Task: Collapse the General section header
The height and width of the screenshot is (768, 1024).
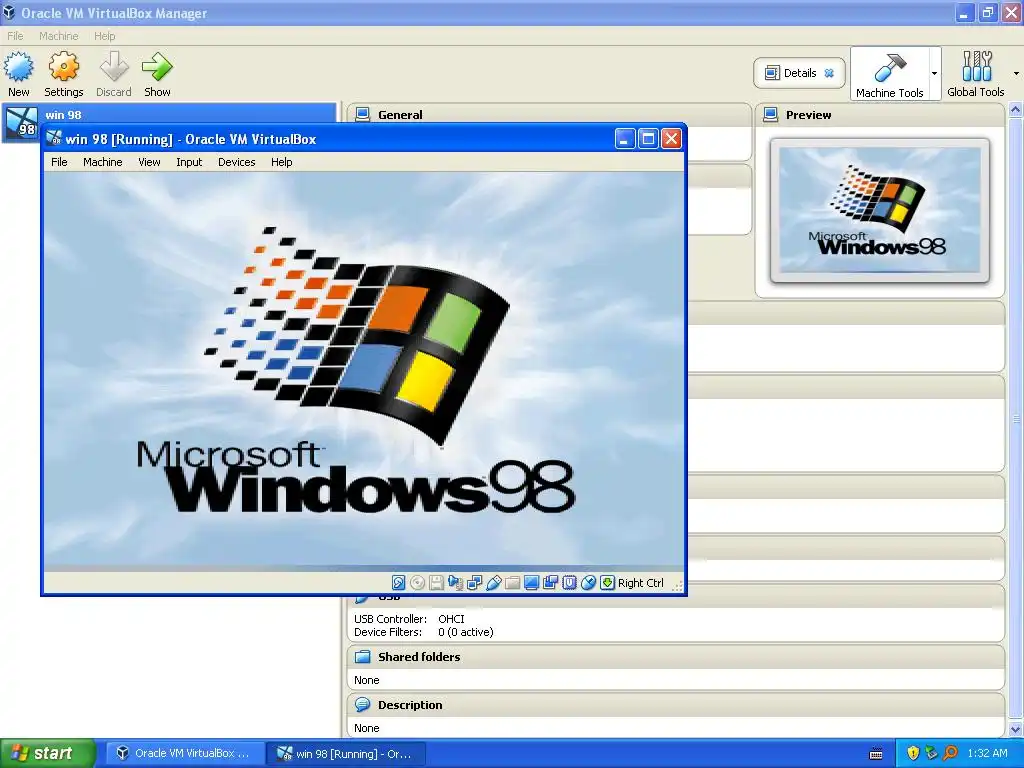Action: tap(549, 115)
